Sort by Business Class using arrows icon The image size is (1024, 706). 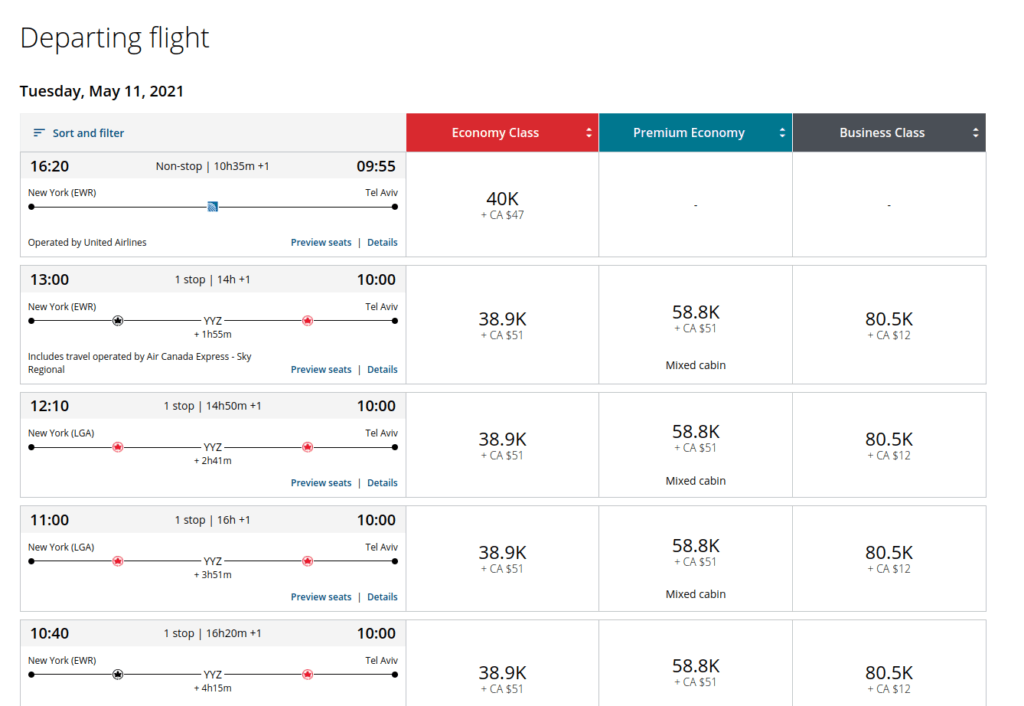point(975,133)
